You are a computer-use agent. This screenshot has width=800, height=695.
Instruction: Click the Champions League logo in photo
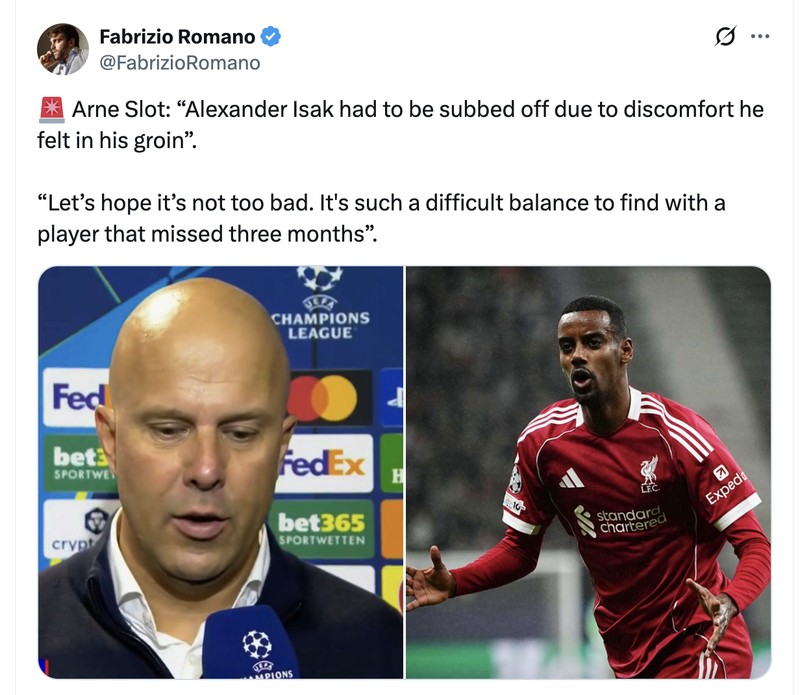coord(320,303)
